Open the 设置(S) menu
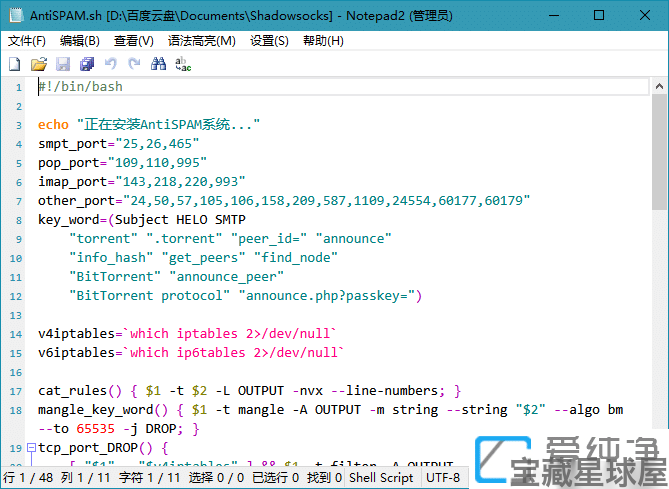The height and width of the screenshot is (489, 669). (269, 41)
